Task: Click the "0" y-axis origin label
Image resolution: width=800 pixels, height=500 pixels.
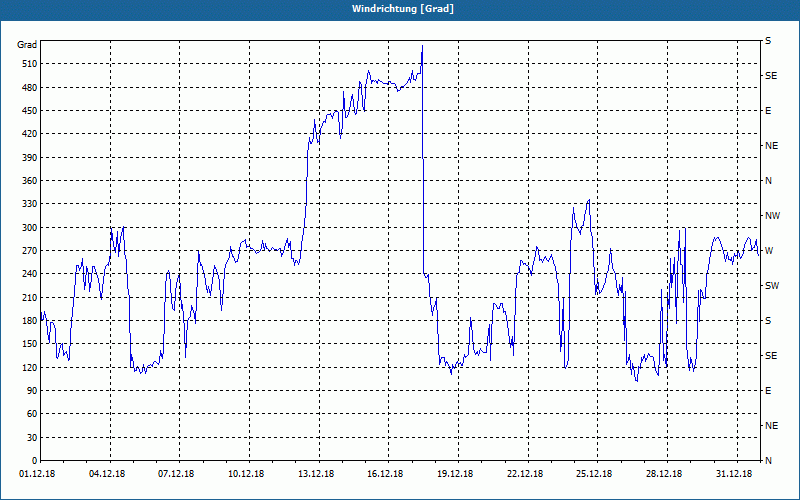Action: click(x=34, y=461)
